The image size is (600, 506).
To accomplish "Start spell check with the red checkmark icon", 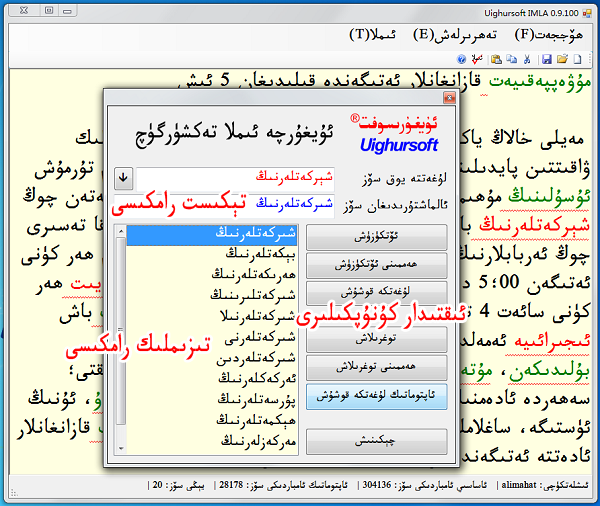I will coord(477,59).
